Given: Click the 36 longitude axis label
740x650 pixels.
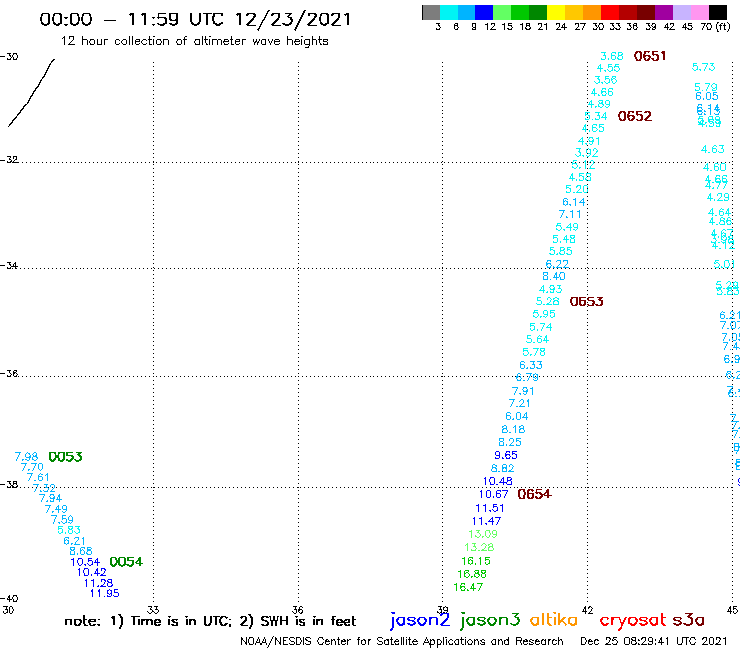Looking at the screenshot, I should [x=298, y=610].
